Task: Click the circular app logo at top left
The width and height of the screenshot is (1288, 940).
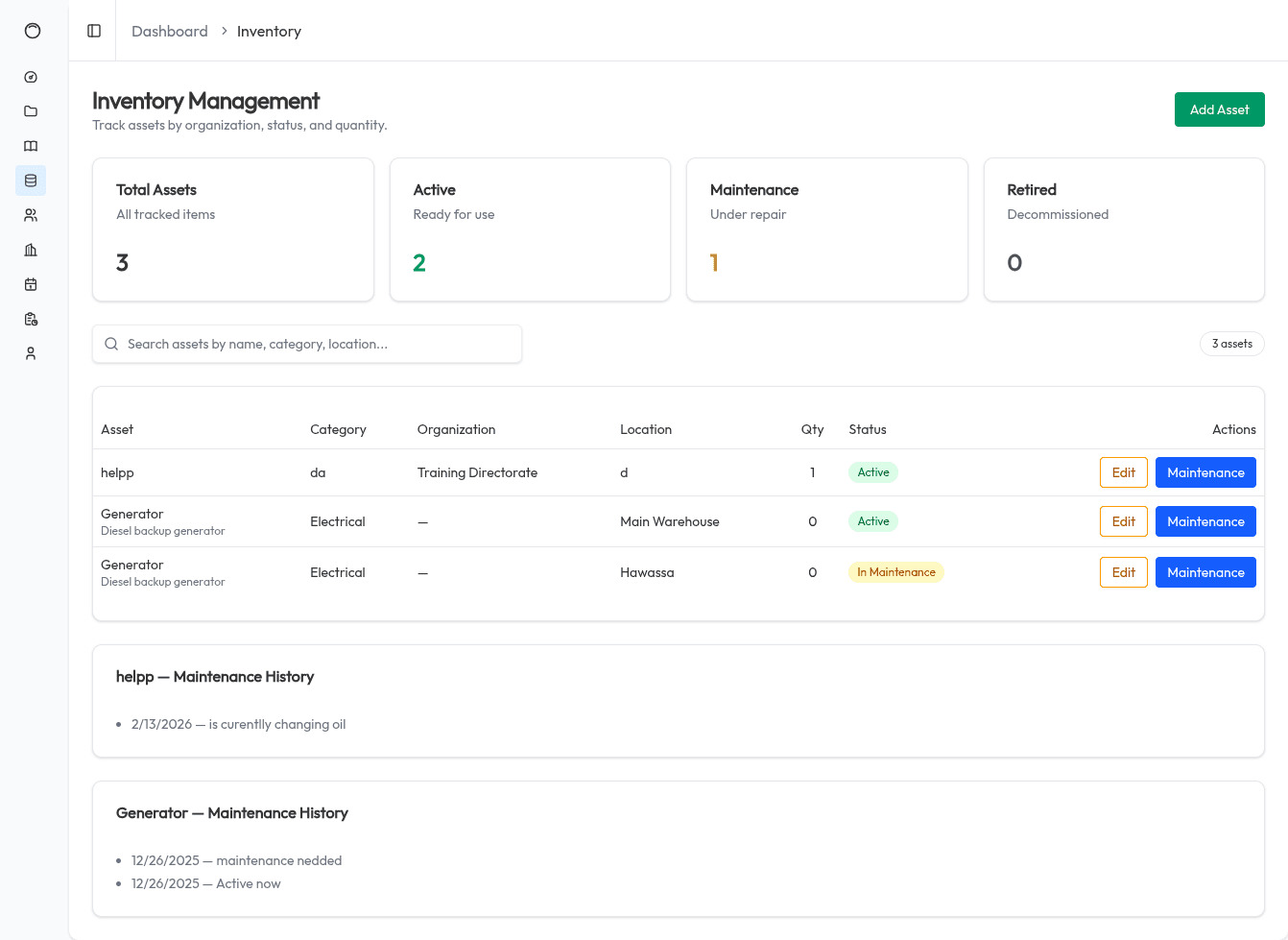Action: [x=32, y=31]
